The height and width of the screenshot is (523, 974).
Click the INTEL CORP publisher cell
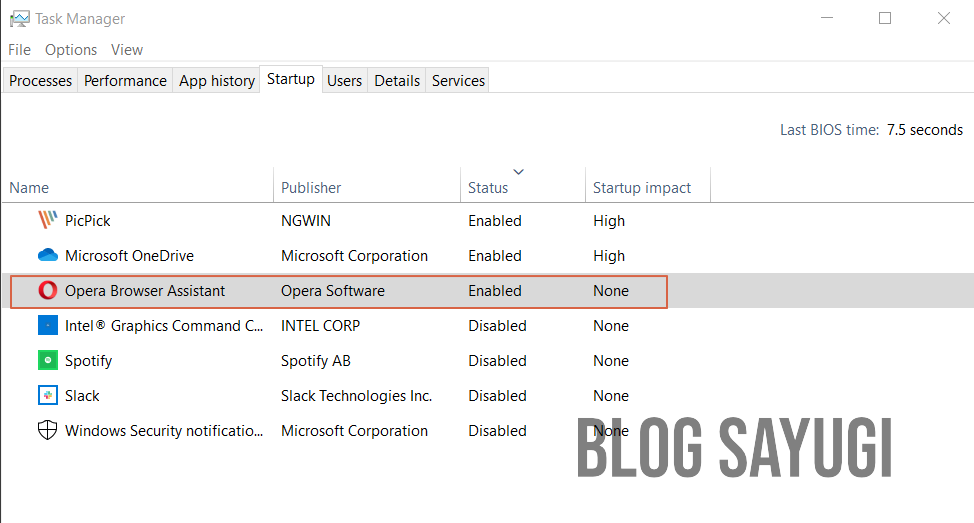tap(321, 325)
